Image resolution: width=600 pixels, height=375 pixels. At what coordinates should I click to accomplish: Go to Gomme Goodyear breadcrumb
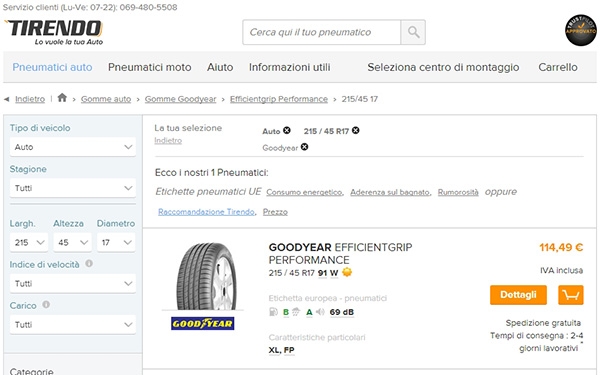click(x=180, y=99)
